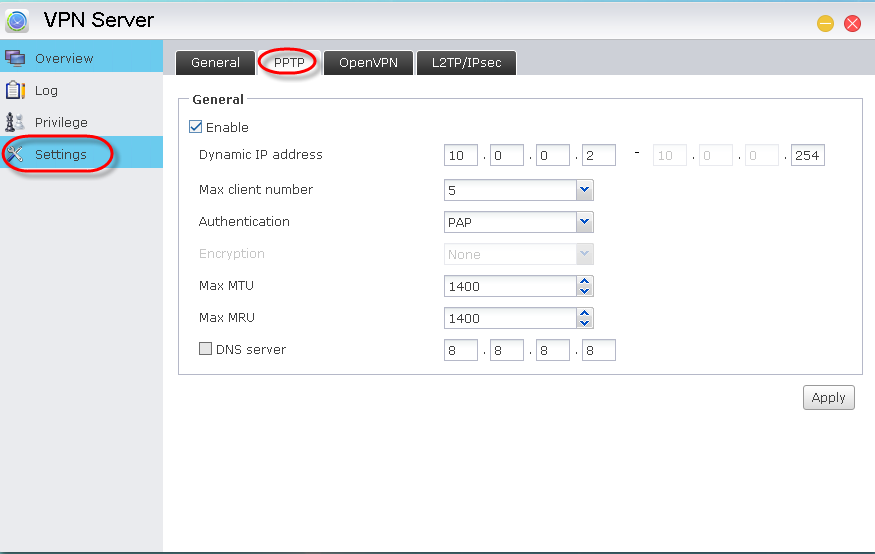875x554 pixels.
Task: Switch to the OpenVPN tab
Action: (x=368, y=62)
